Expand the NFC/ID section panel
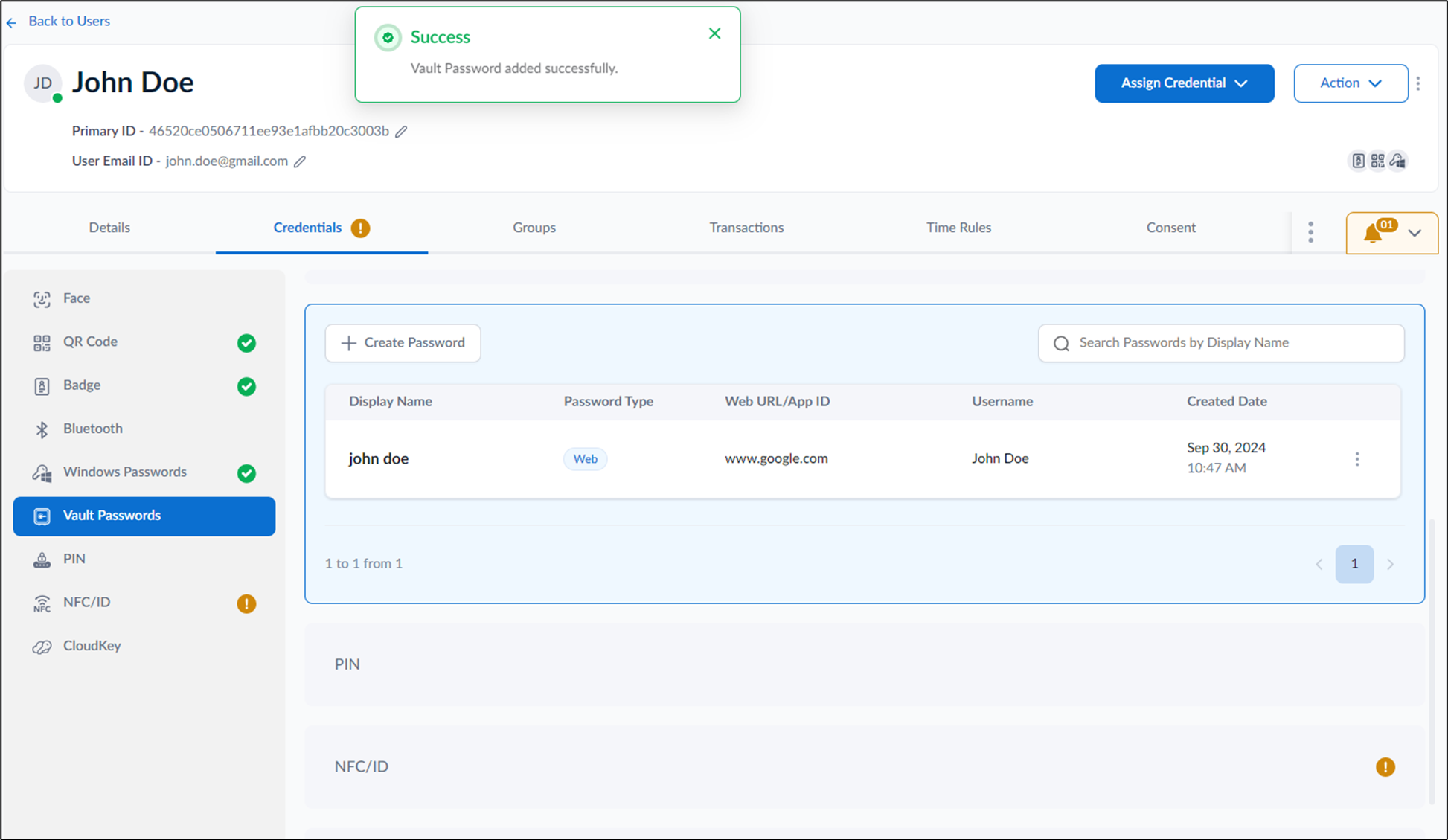The width and height of the screenshot is (1448, 840). 865,767
